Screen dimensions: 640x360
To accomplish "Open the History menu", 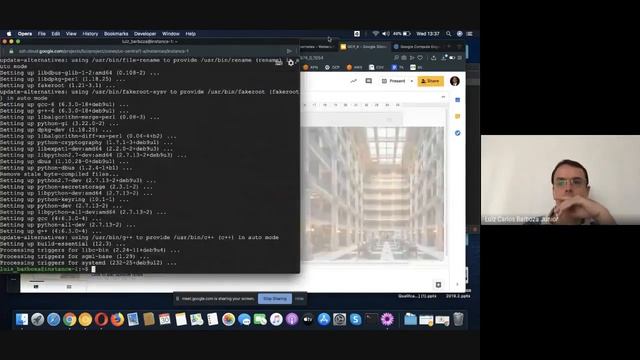I will pyautogui.click(x=90, y=34).
